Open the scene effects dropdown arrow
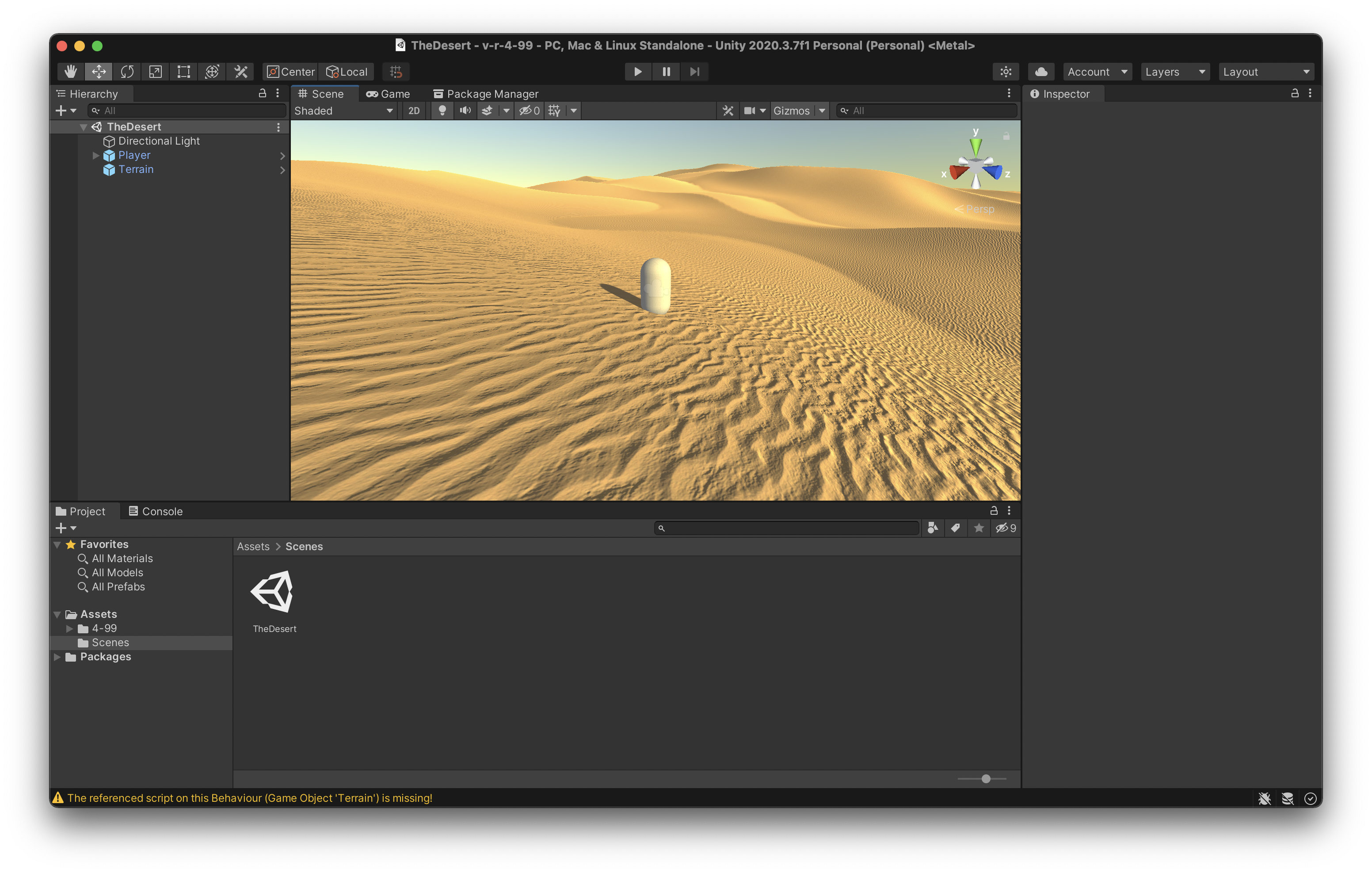This screenshot has height=873, width=1372. (506, 111)
